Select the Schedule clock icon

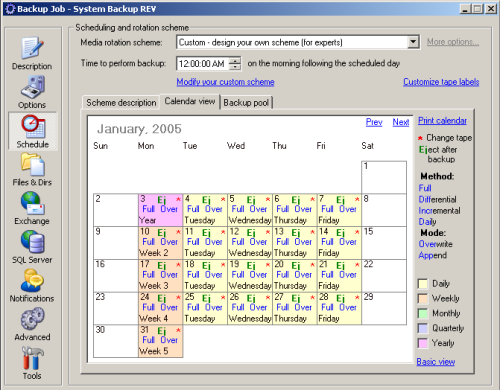(33, 126)
